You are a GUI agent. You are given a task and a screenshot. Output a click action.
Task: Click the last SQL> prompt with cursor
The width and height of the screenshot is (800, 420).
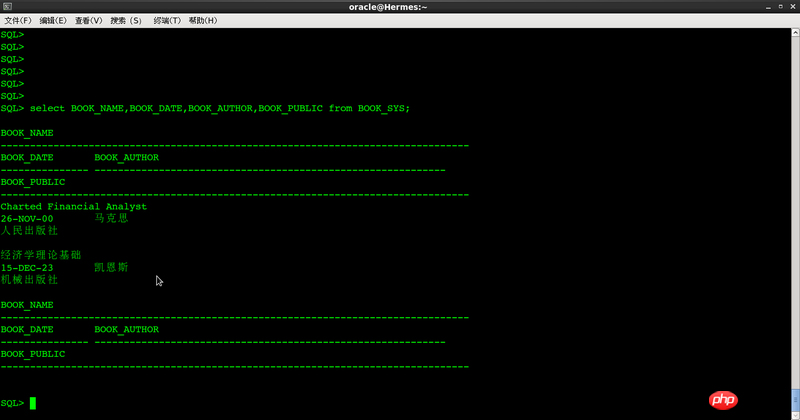point(18,403)
